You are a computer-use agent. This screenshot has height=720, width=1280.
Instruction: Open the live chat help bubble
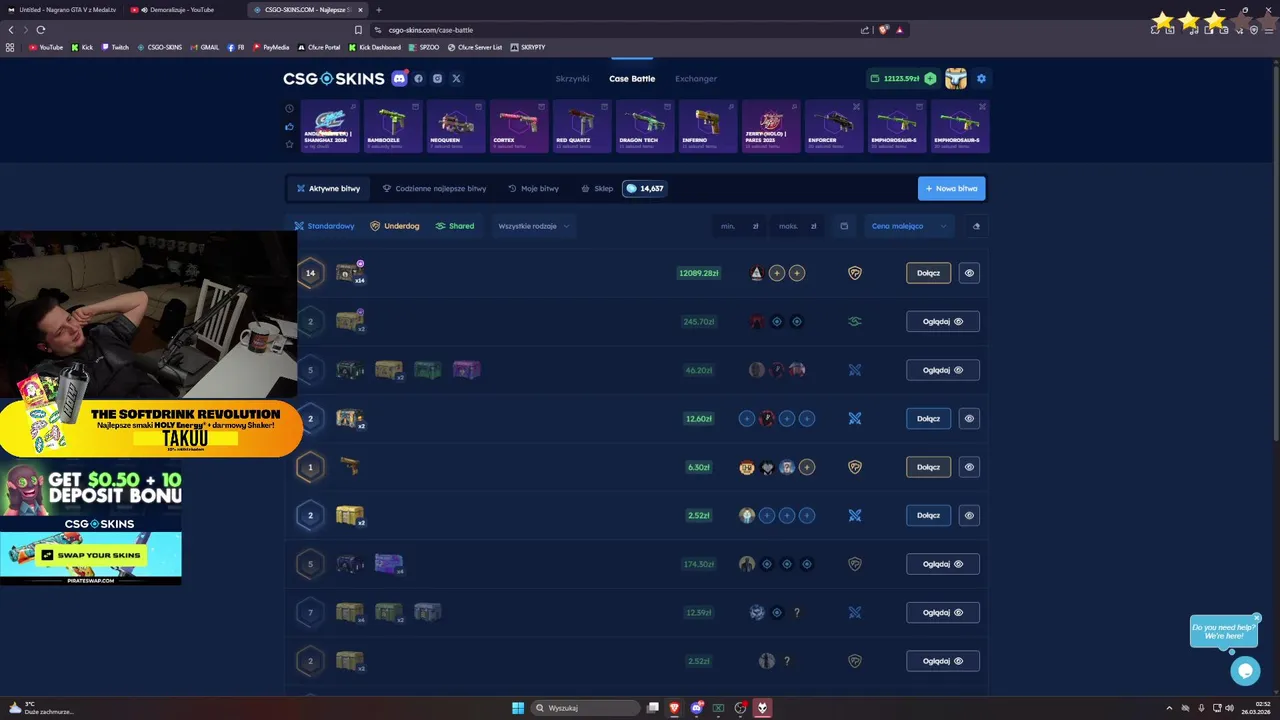click(1245, 671)
